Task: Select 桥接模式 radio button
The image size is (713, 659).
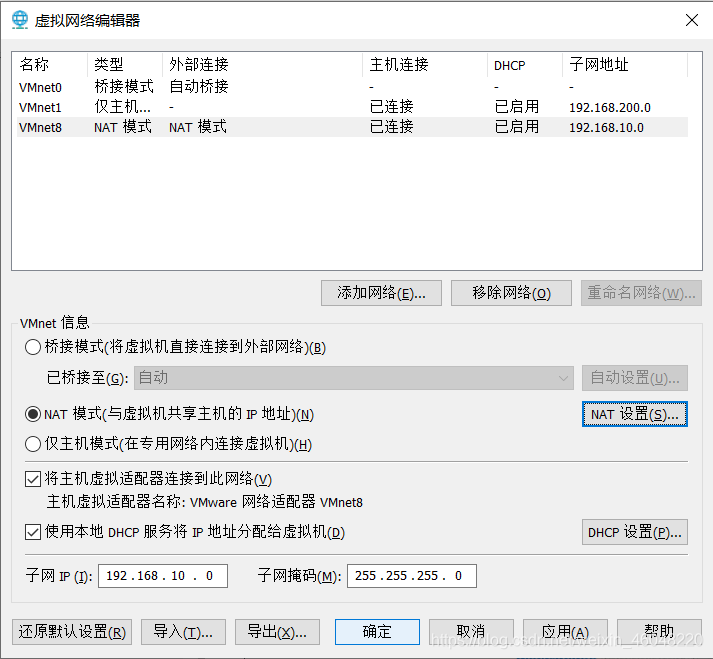Action: click(x=33, y=347)
